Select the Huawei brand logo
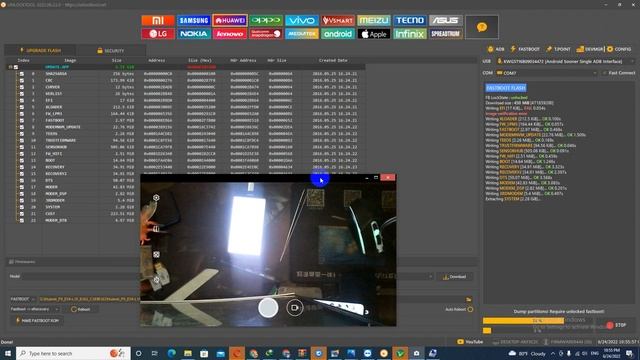 pos(230,20)
